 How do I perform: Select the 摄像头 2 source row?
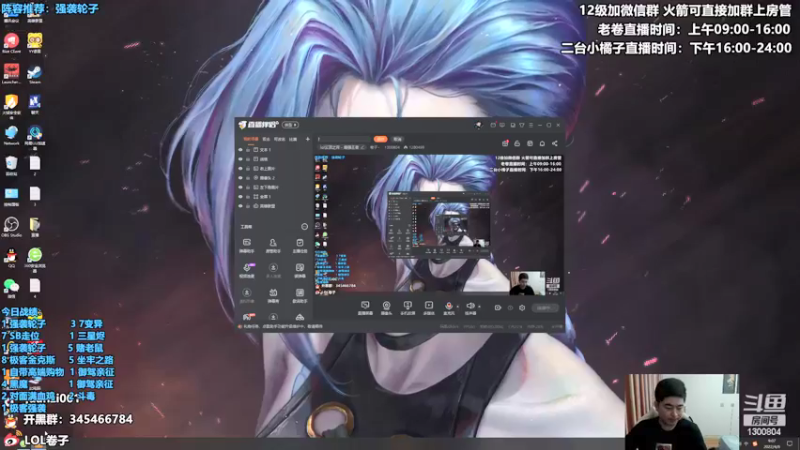click(x=274, y=178)
